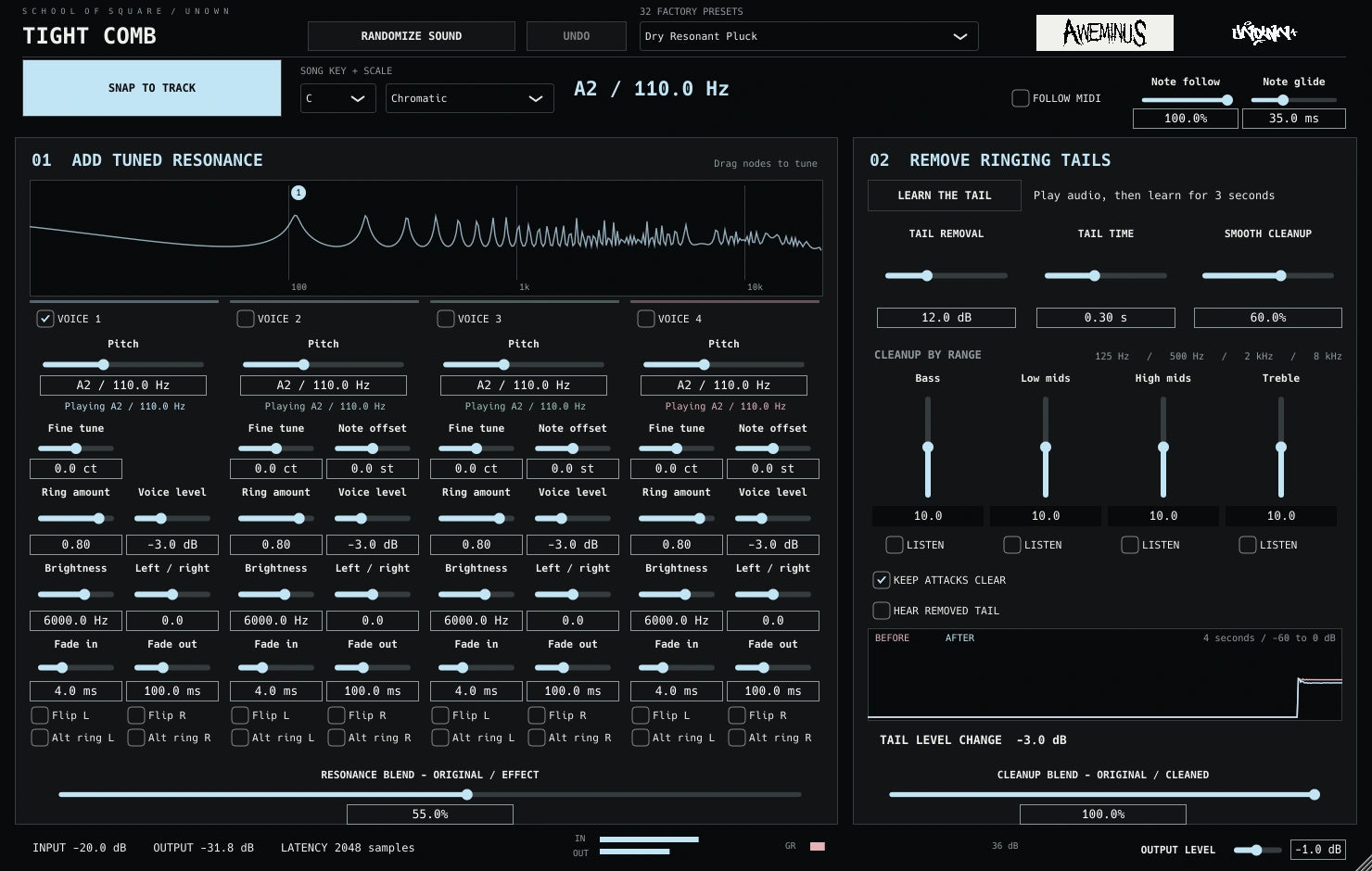Open the factory presets dropdown
This screenshot has width=1372, height=871.
click(809, 36)
